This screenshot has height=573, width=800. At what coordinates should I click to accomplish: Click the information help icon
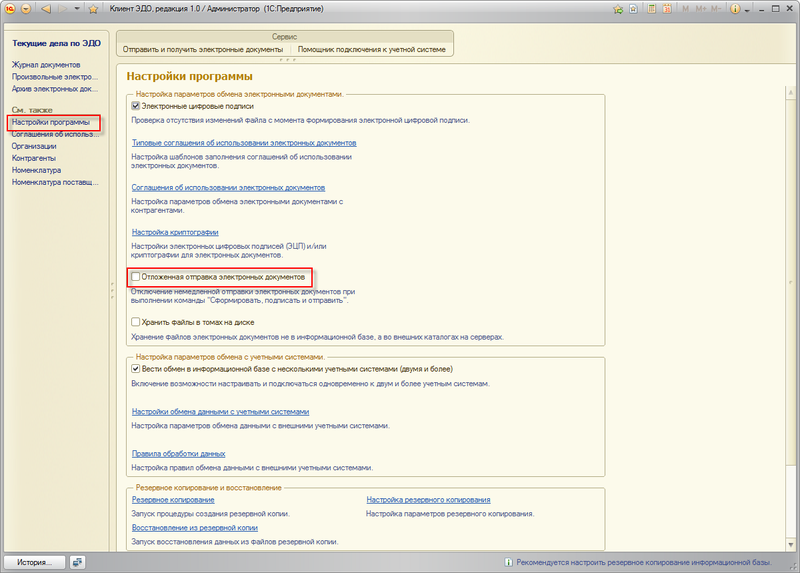click(735, 9)
